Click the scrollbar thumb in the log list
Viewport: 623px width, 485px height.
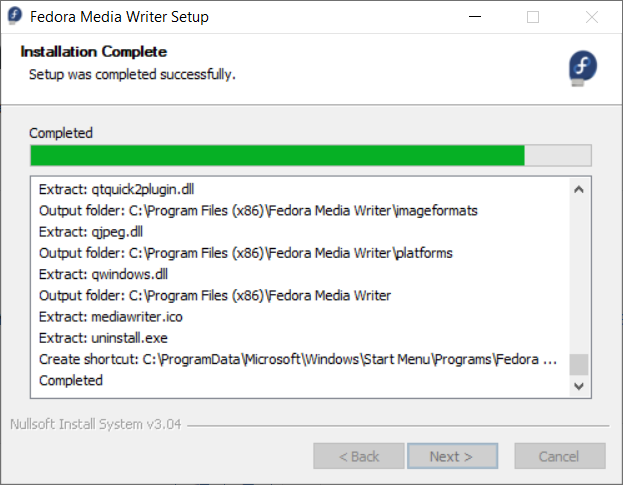pyautogui.click(x=579, y=364)
